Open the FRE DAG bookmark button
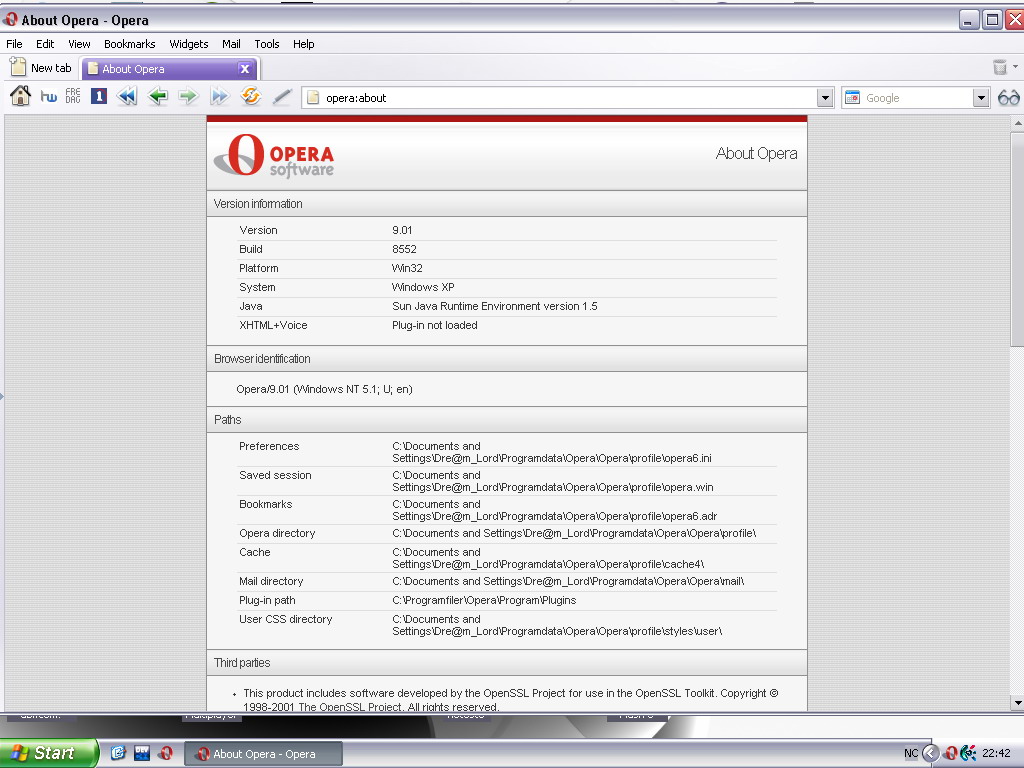Viewport: 1024px width, 768px height. (73, 96)
